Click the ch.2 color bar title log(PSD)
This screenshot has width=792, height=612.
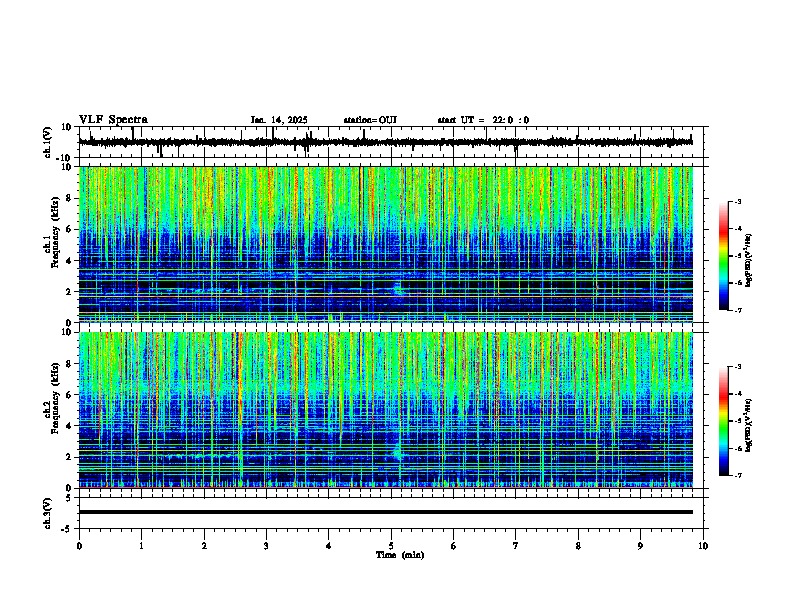[x=748, y=425]
